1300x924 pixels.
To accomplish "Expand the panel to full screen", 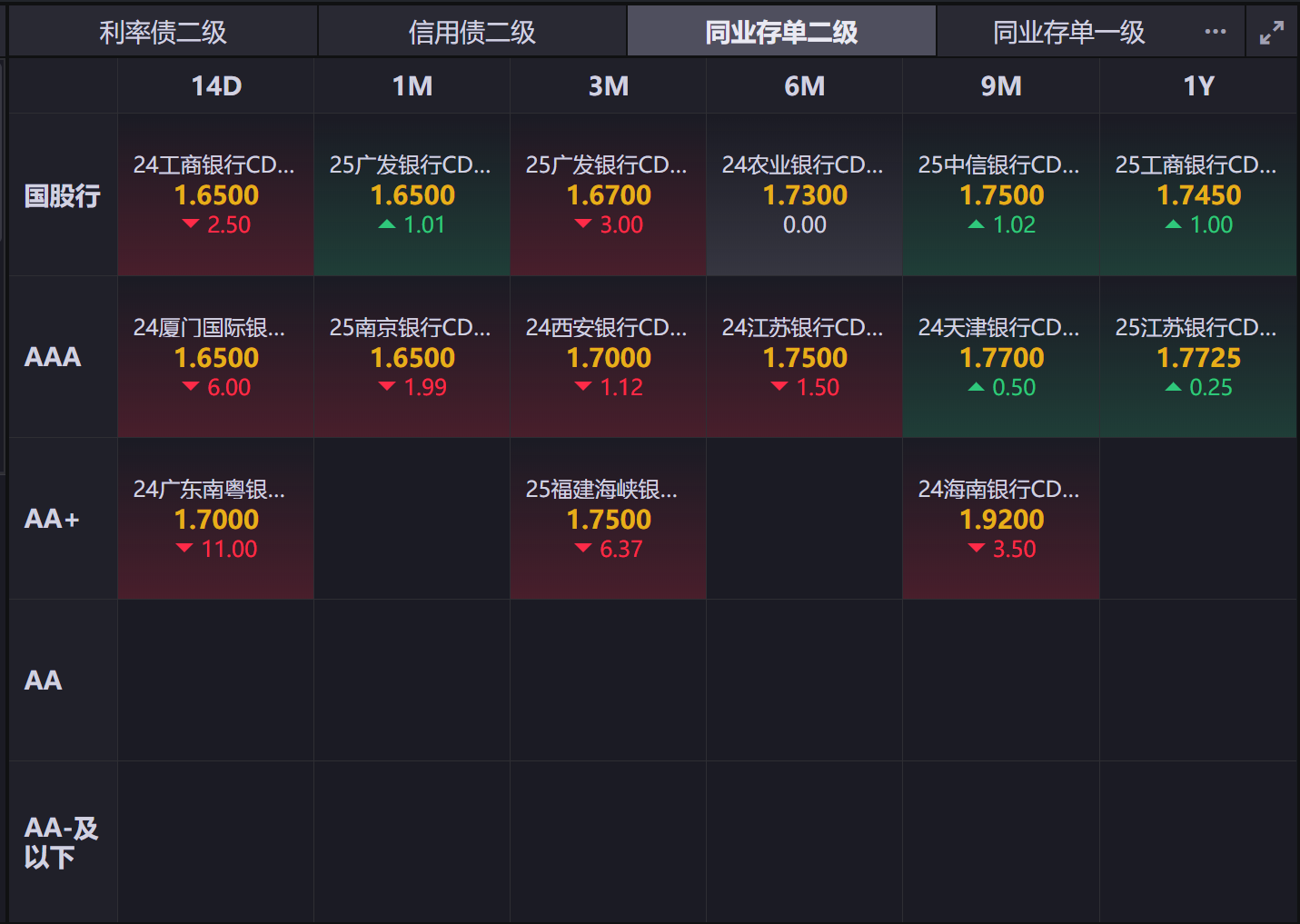I will pyautogui.click(x=1272, y=33).
